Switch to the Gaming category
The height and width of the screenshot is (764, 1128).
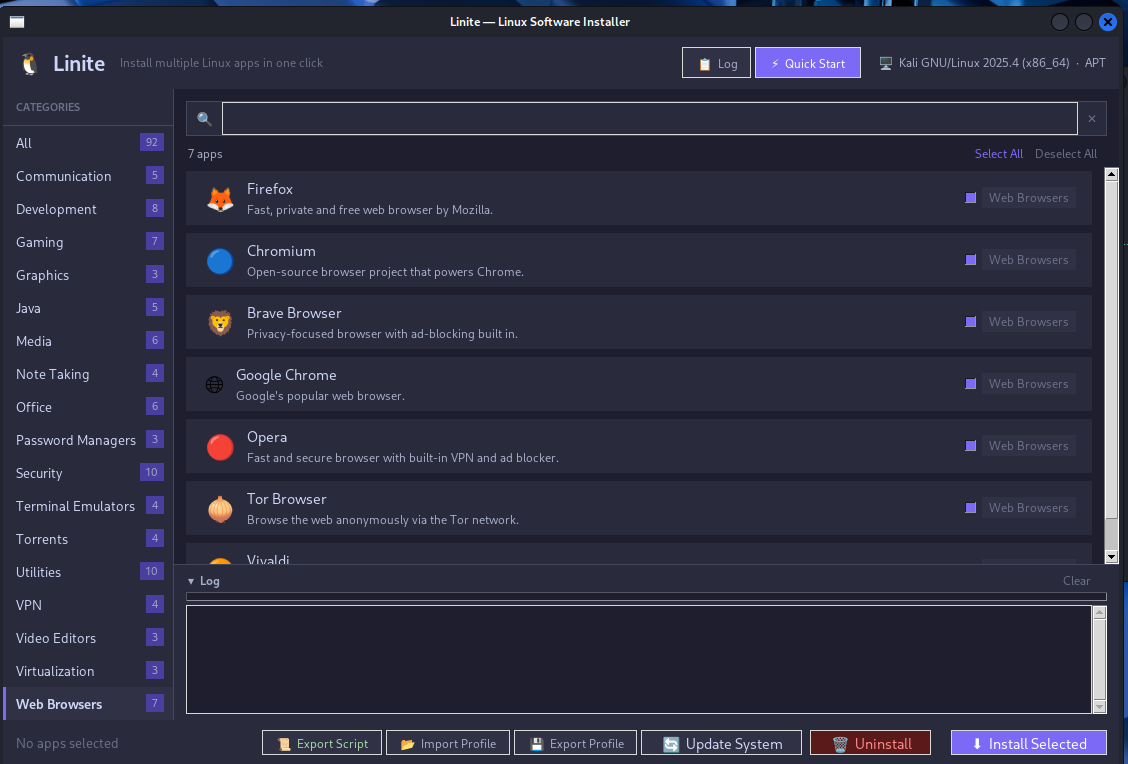point(88,242)
